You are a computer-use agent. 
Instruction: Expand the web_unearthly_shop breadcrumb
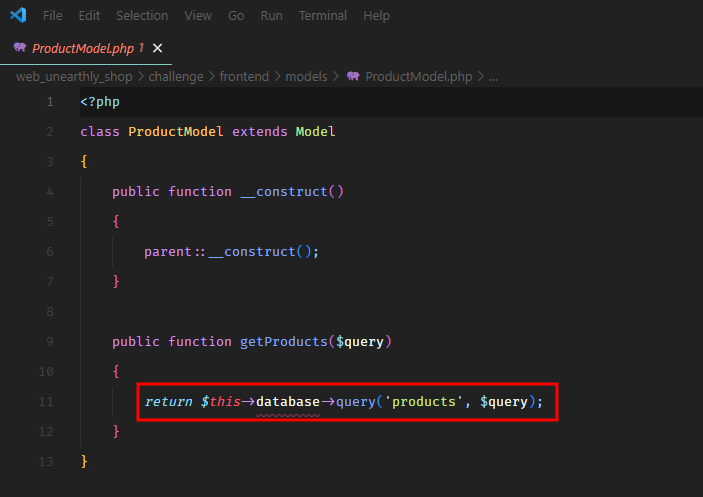click(76, 76)
